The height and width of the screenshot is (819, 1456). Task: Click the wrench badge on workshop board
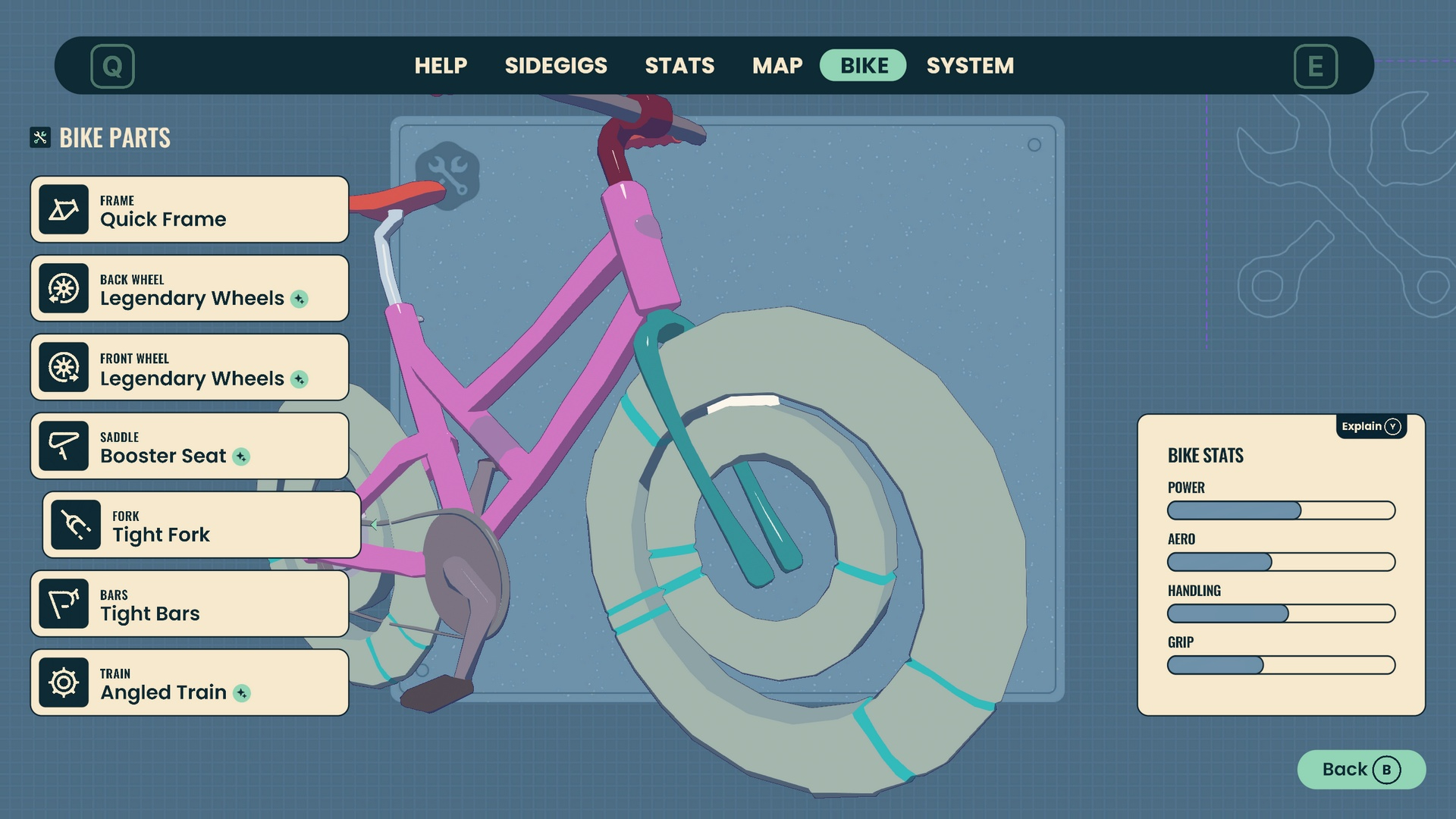pos(447,175)
